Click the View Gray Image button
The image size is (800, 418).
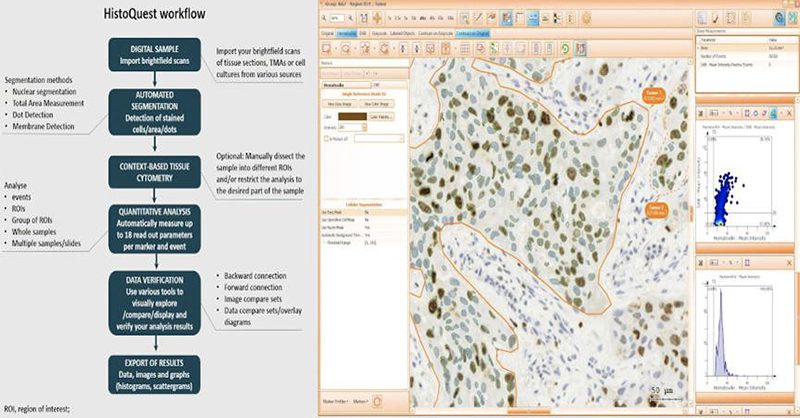point(337,103)
